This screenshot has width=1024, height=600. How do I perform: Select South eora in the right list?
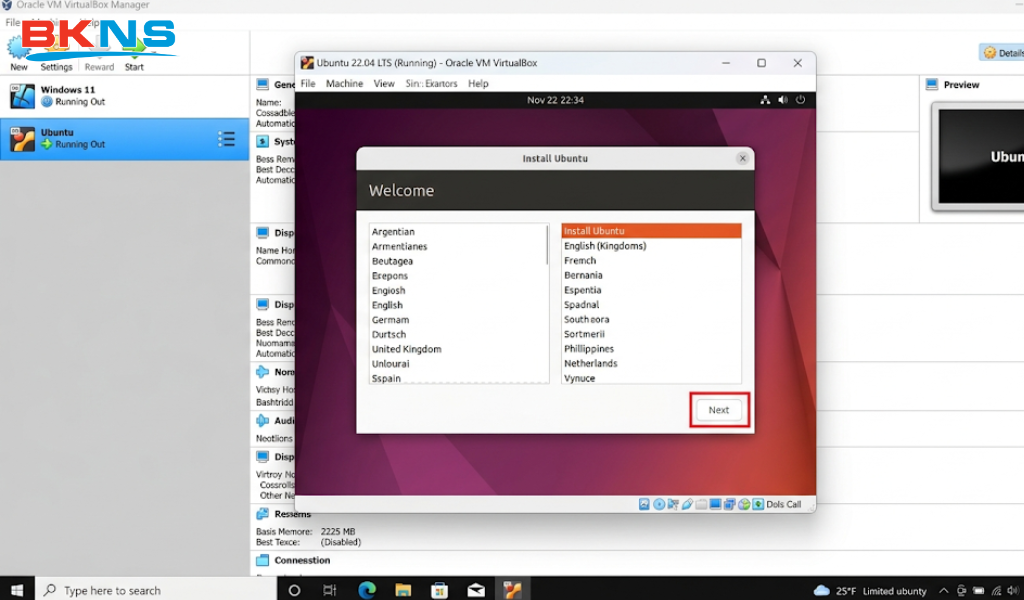pos(586,319)
